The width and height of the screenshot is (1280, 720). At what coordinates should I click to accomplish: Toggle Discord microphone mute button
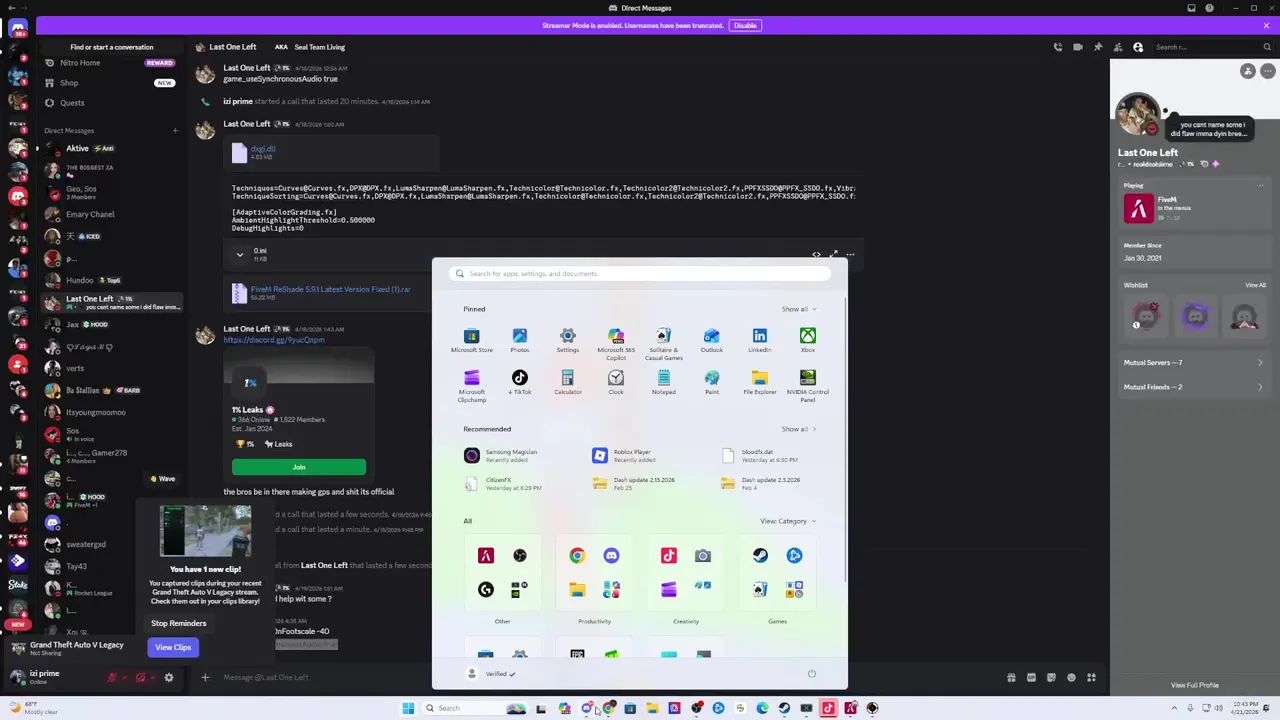coord(113,678)
